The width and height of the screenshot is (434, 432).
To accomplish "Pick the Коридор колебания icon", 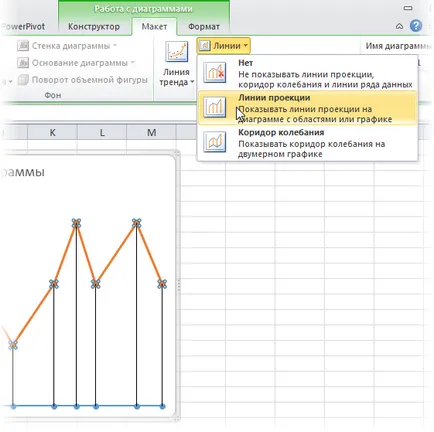I will tap(215, 142).
